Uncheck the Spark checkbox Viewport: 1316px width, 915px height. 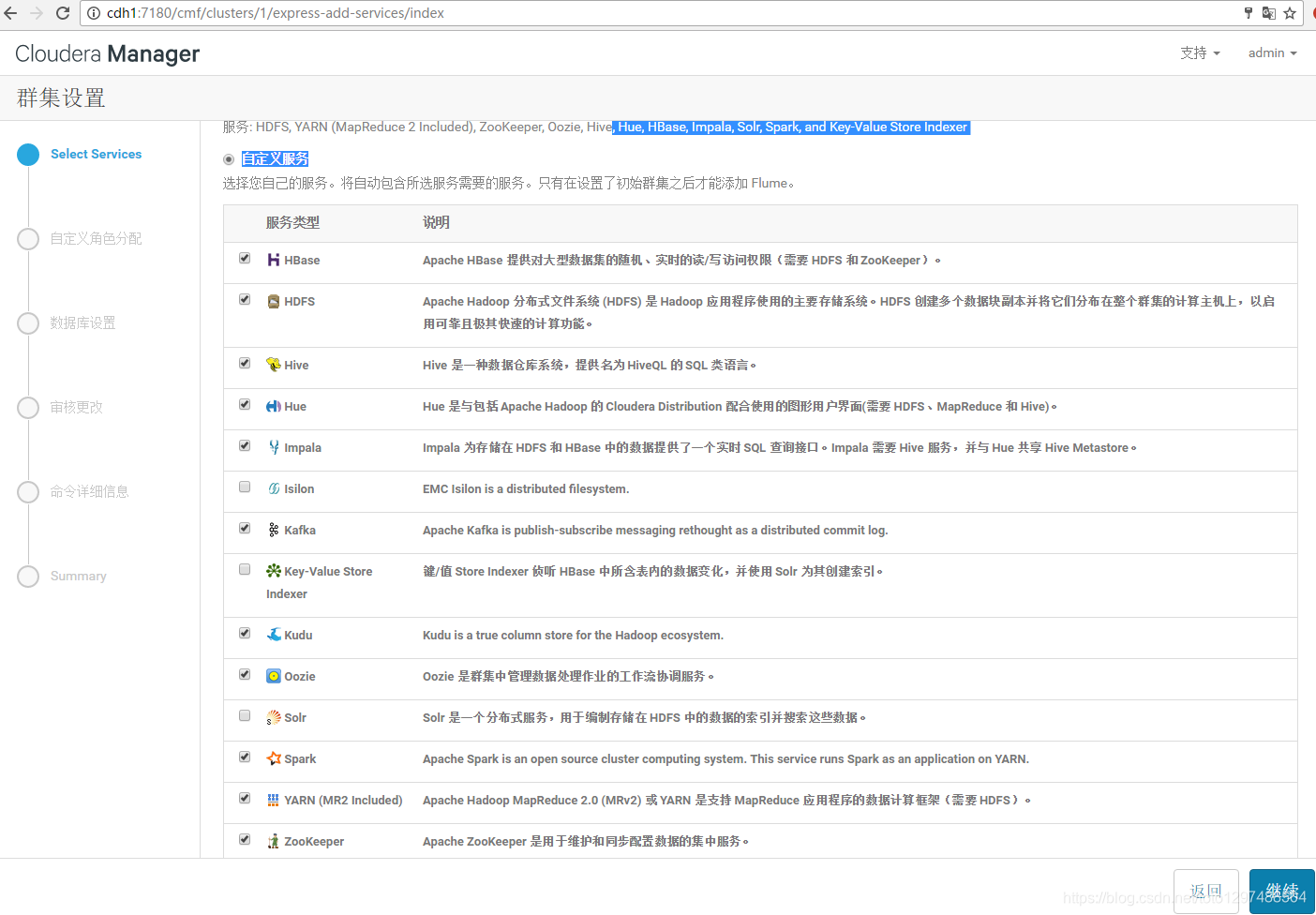tap(245, 757)
